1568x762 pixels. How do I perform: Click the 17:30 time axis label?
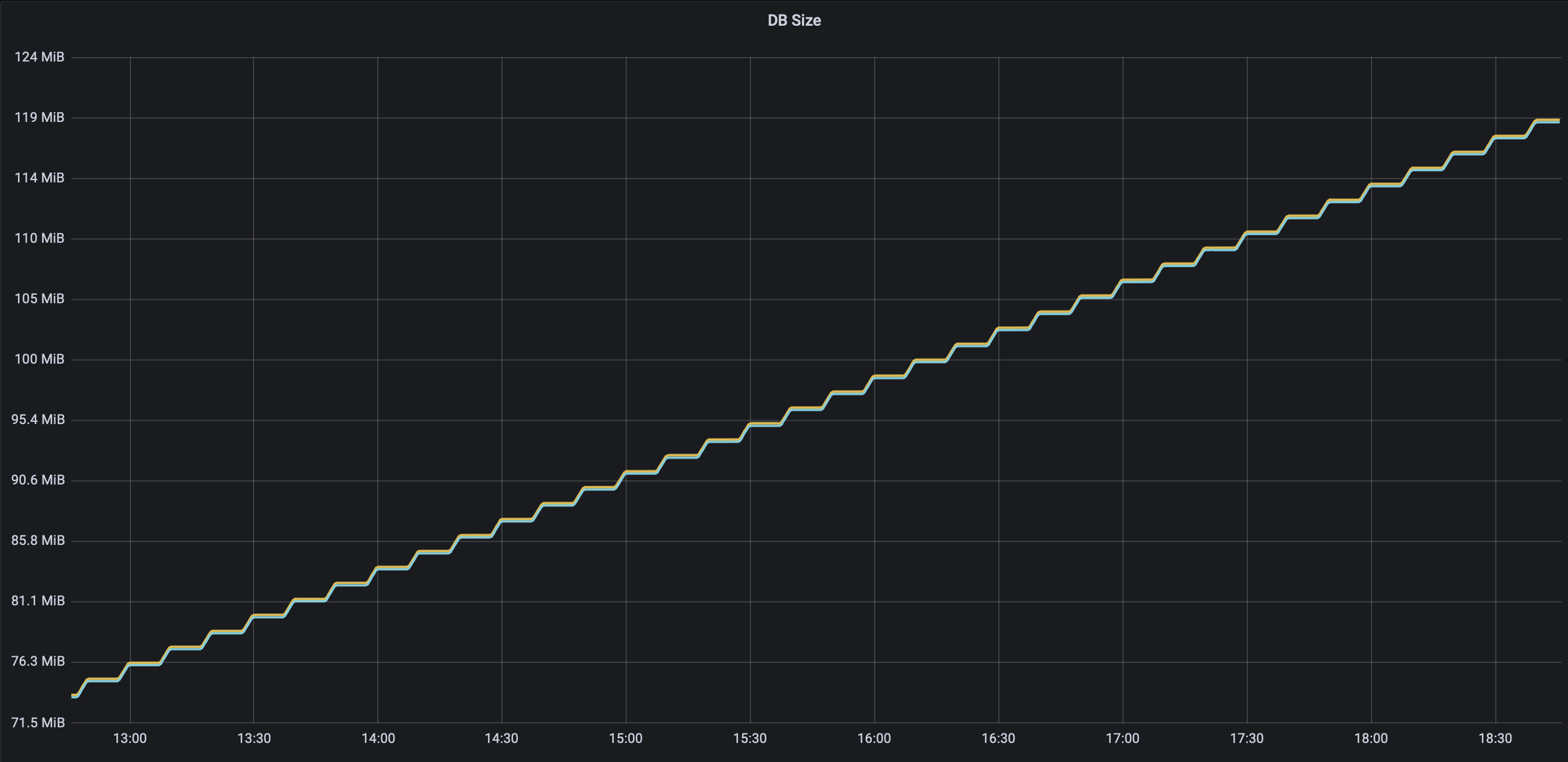1247,739
